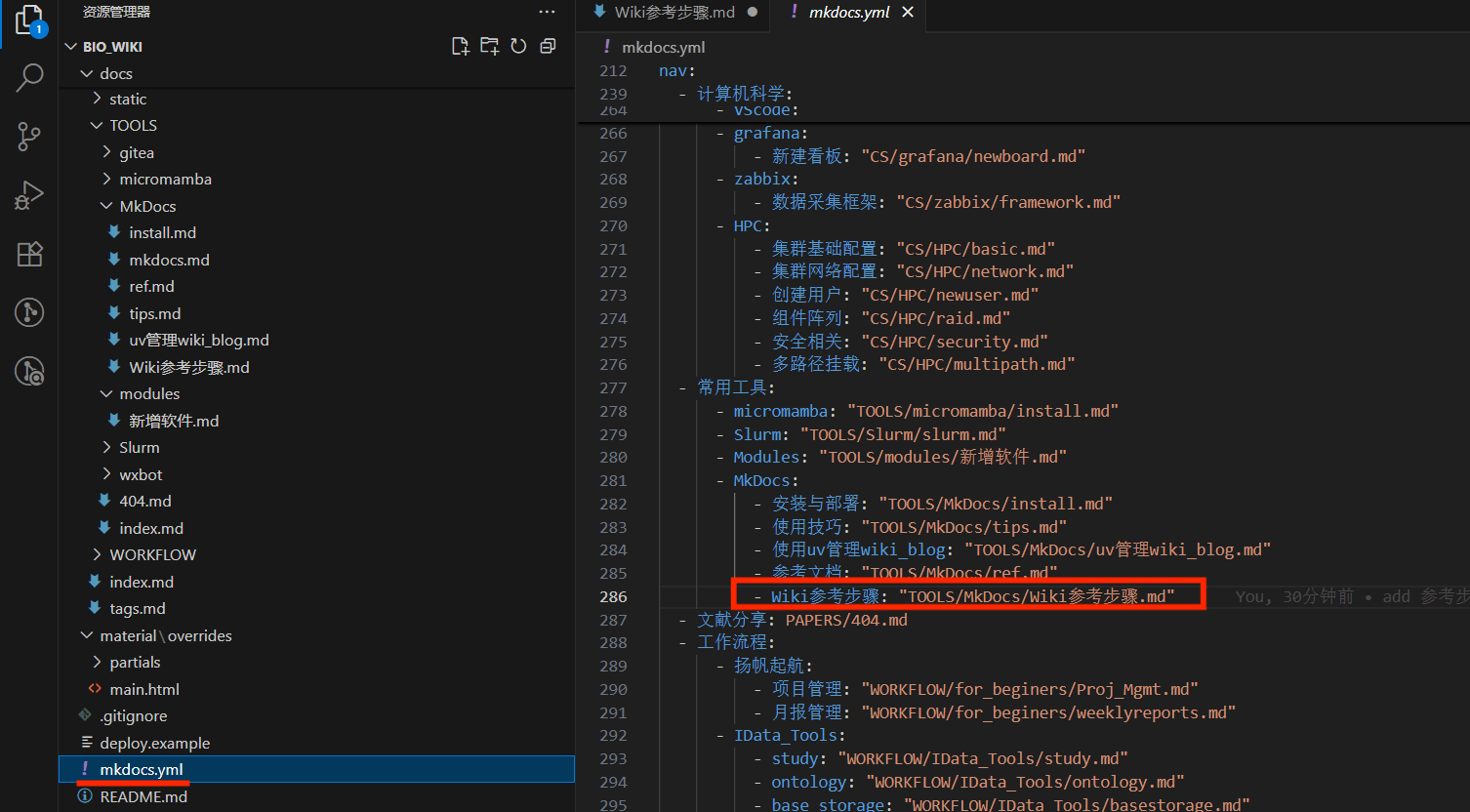The width and height of the screenshot is (1470, 812).
Task: Expand the WORKFLOW folder
Action: click(x=152, y=554)
